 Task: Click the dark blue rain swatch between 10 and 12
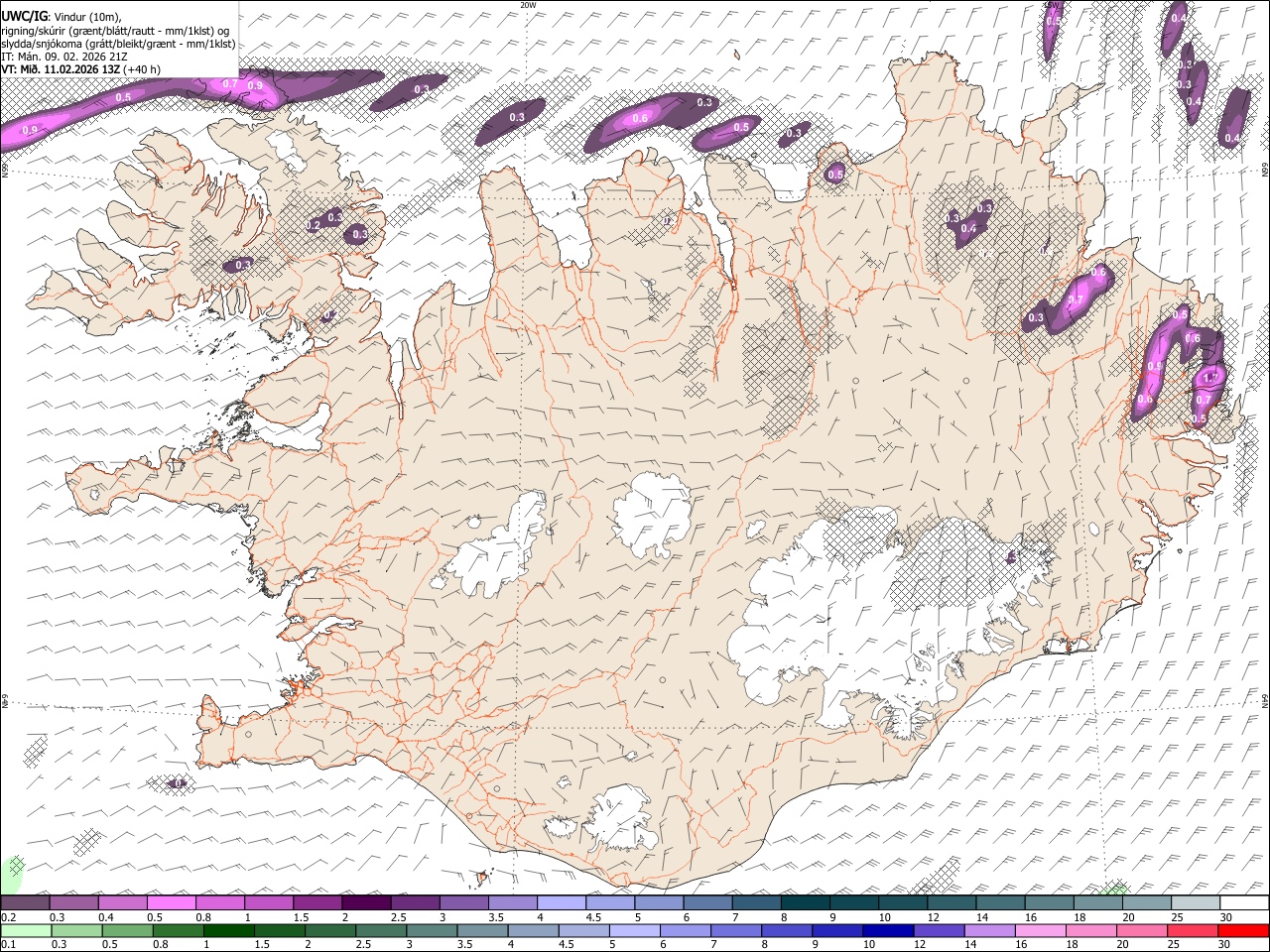887,931
